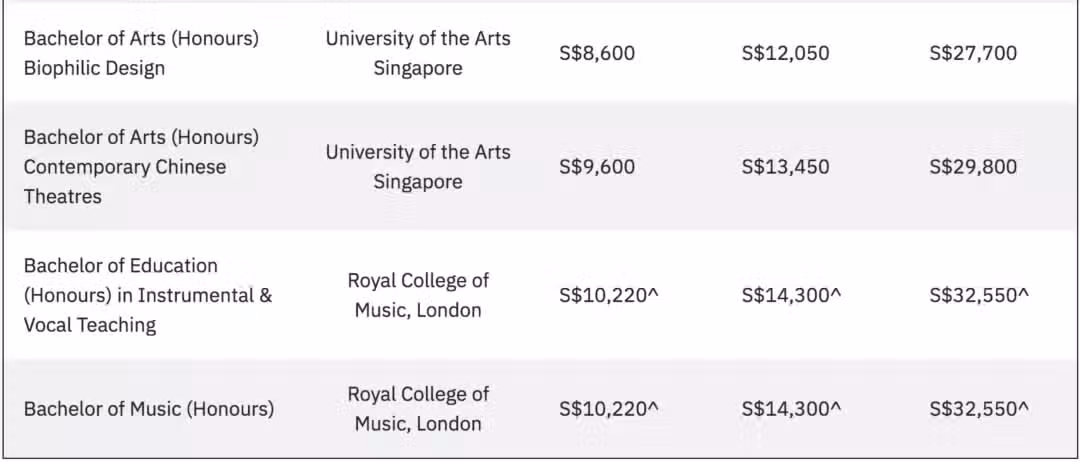Click the S$9,600 fee amount
Screen dimensions: 1080x462
[597, 167]
